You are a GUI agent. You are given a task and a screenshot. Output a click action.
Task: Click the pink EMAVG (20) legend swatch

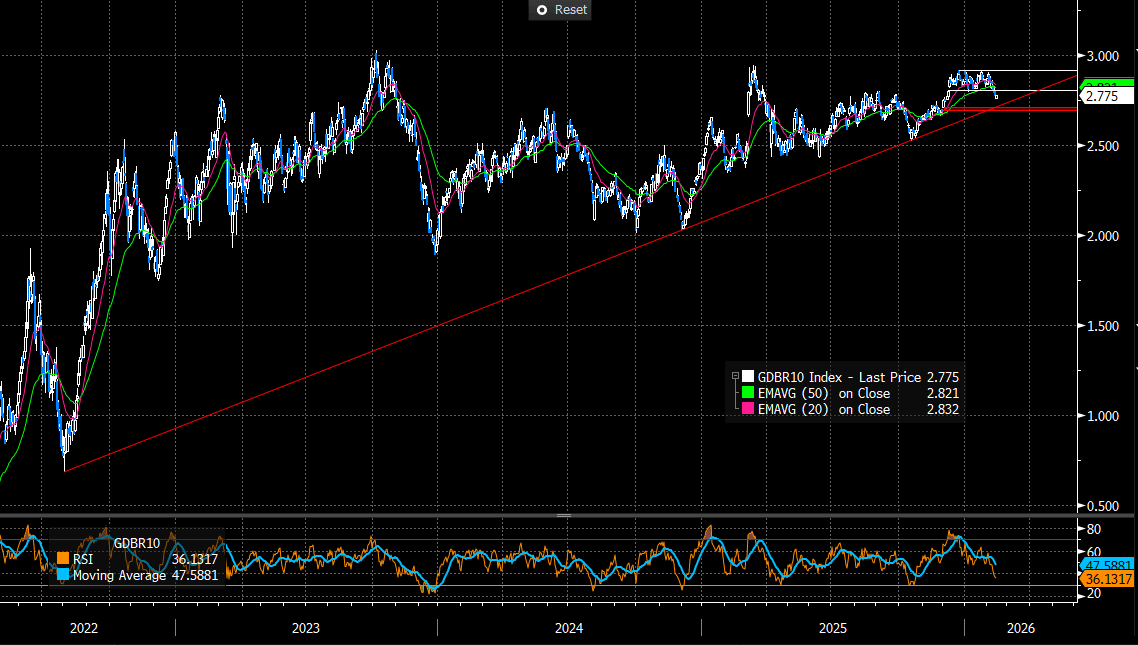coord(747,409)
